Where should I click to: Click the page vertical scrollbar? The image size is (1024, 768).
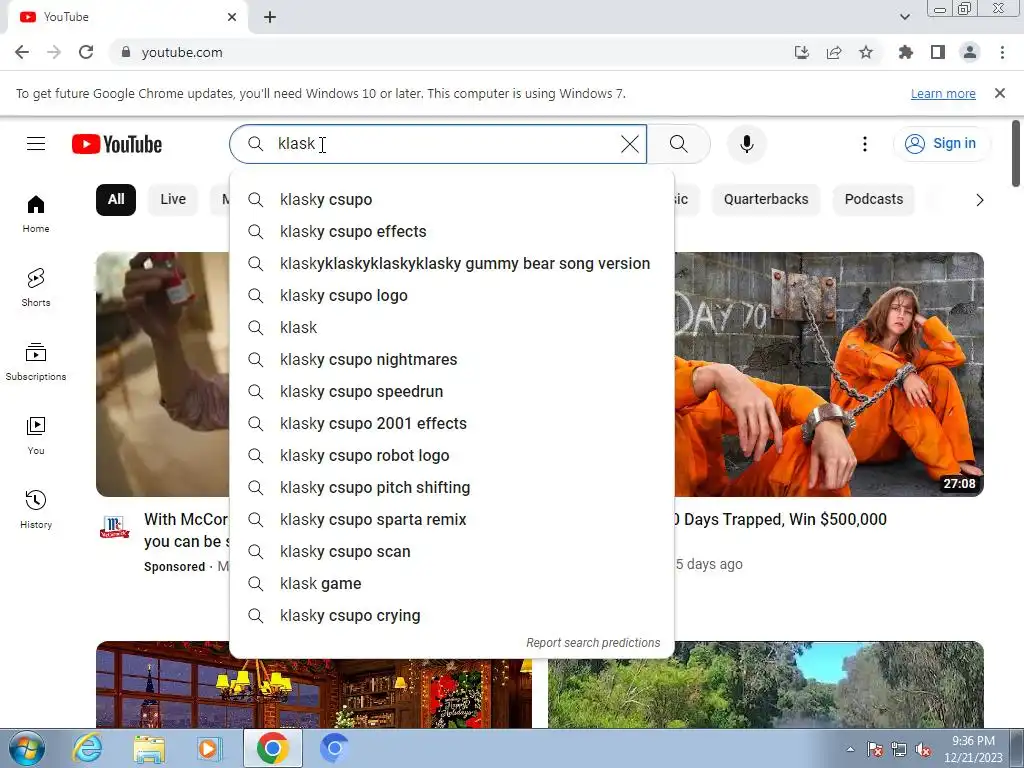1016,153
